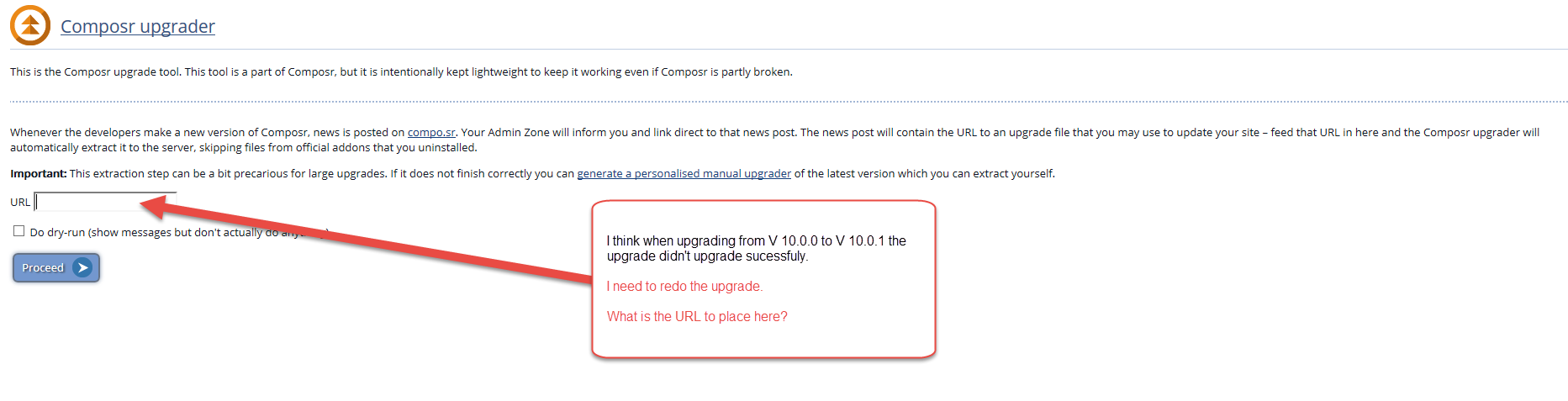Click the red text 'I need to redo the upgrade.'
1568x401 pixels.
[x=684, y=287]
